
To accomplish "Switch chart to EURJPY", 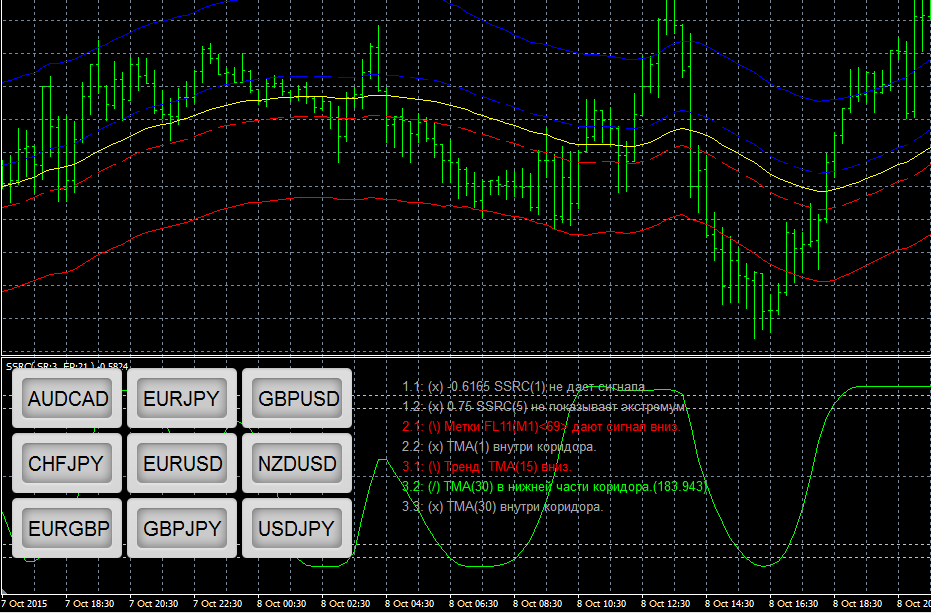I will pyautogui.click(x=182, y=398).
